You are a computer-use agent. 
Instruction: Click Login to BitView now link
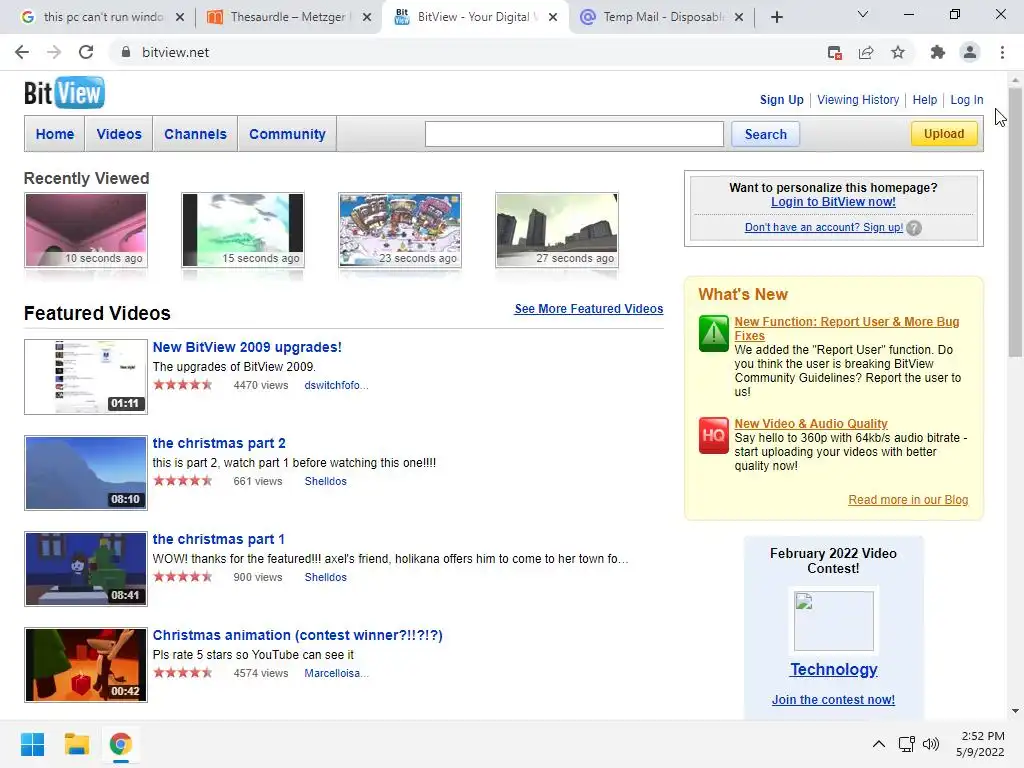833,202
